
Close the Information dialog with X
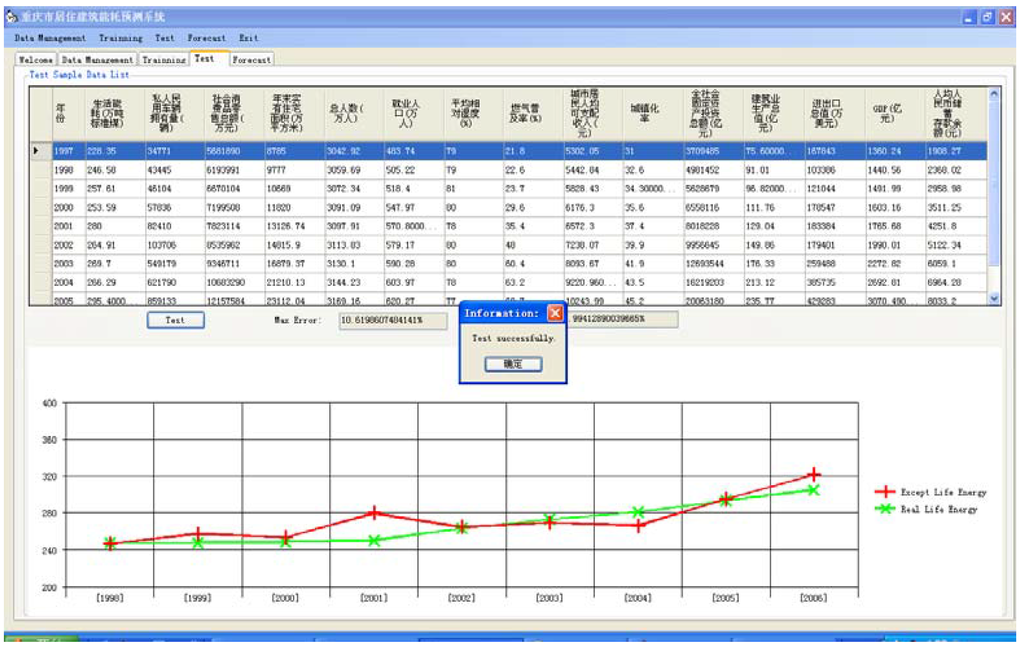pyautogui.click(x=555, y=313)
